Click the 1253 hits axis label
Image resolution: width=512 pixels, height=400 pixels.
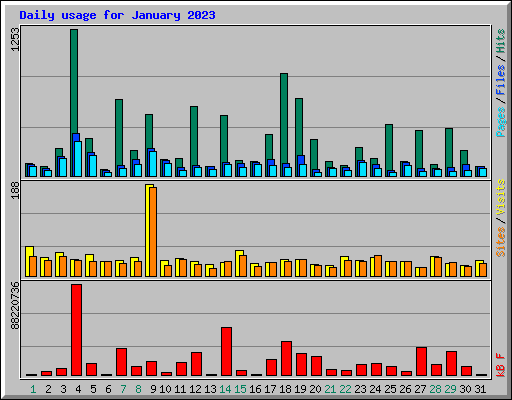point(15,39)
